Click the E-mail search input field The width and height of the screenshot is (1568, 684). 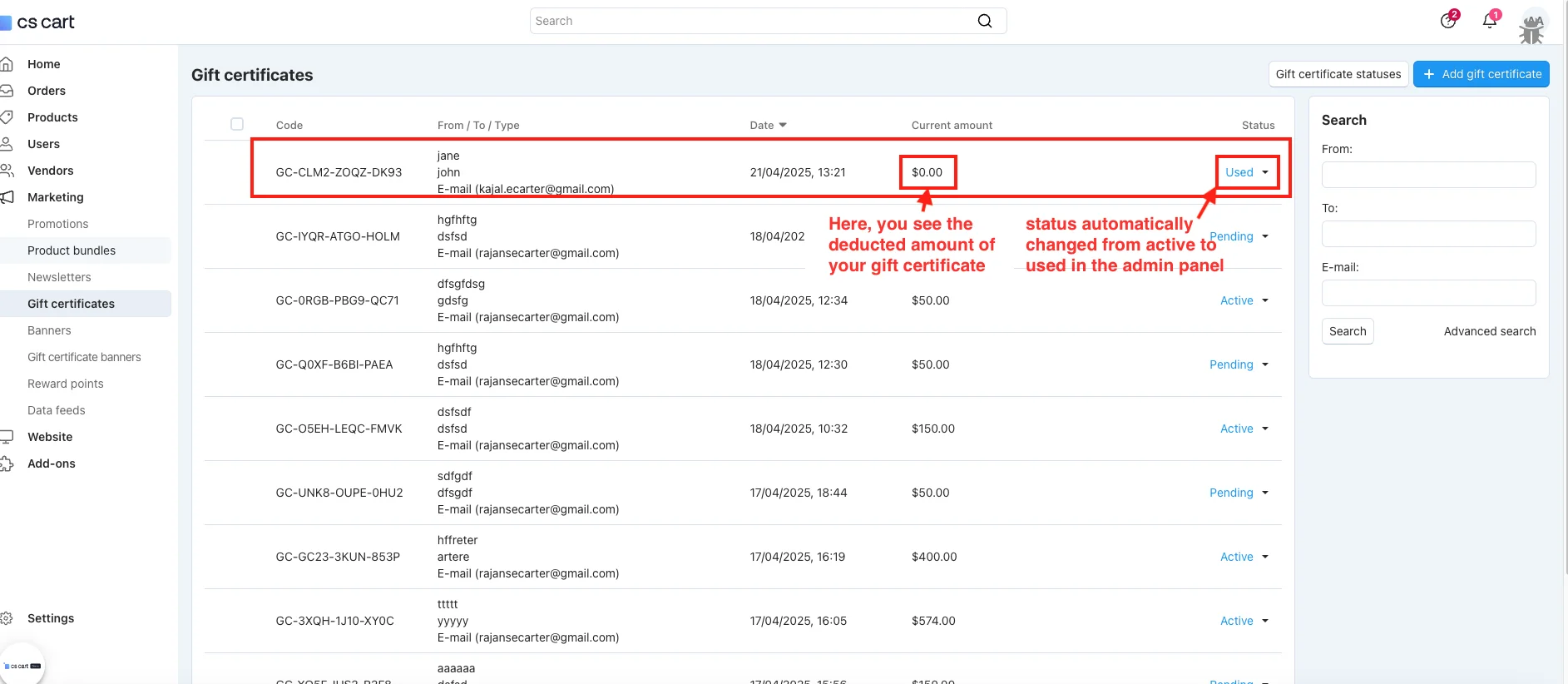(1427, 293)
